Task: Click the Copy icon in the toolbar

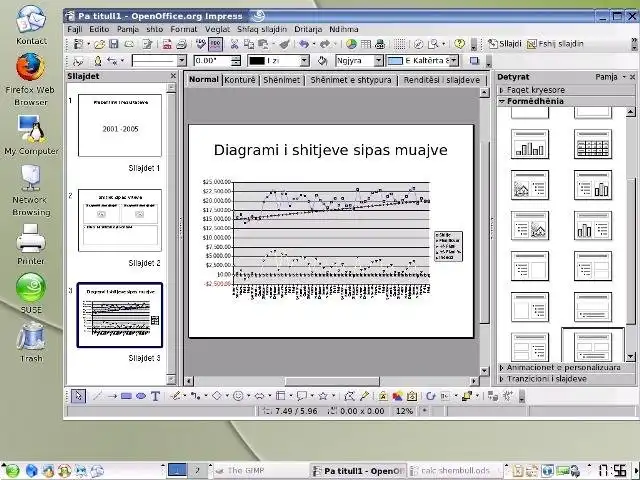Action: click(249, 44)
